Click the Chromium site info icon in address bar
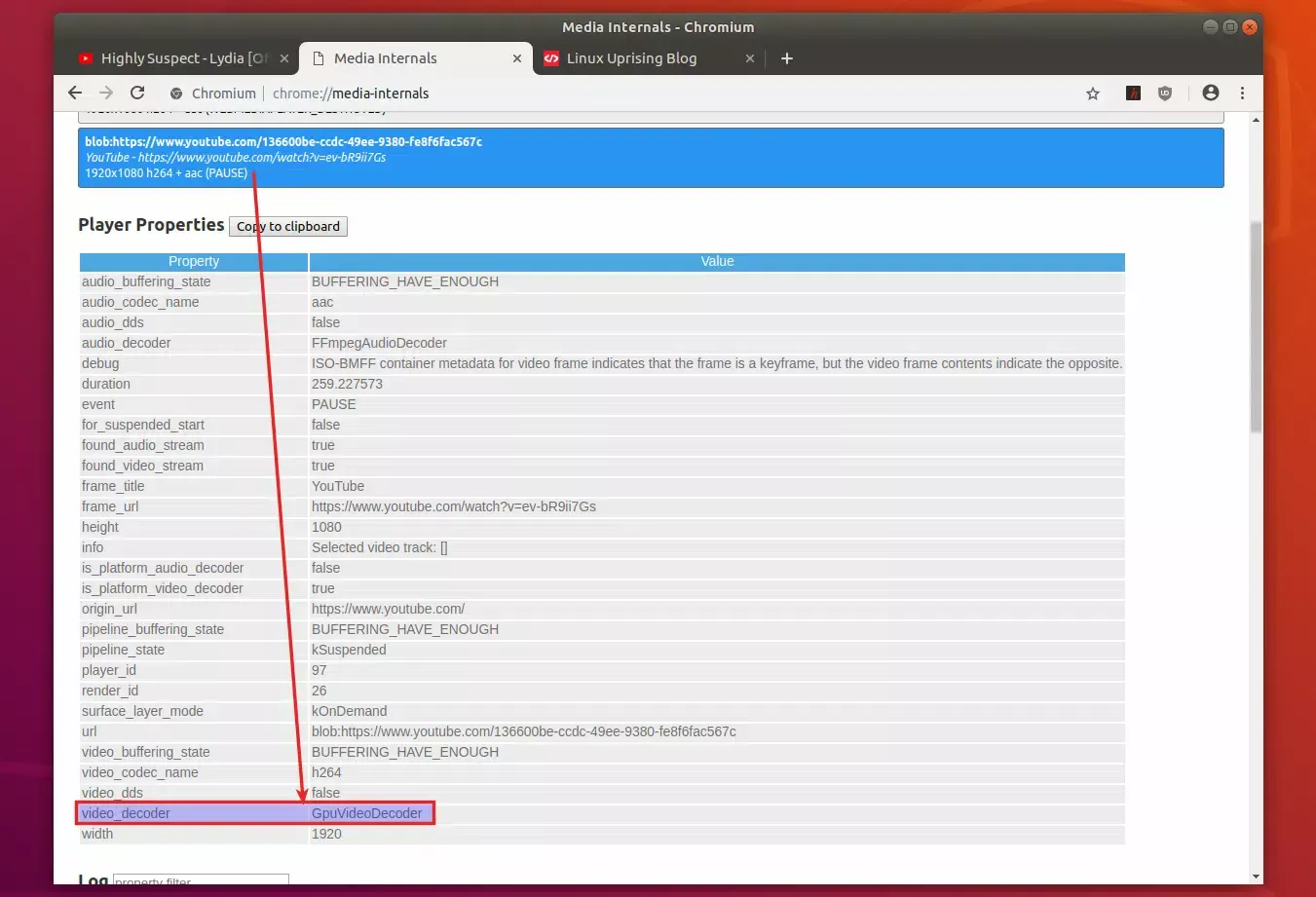This screenshot has height=897, width=1316. pos(176,93)
